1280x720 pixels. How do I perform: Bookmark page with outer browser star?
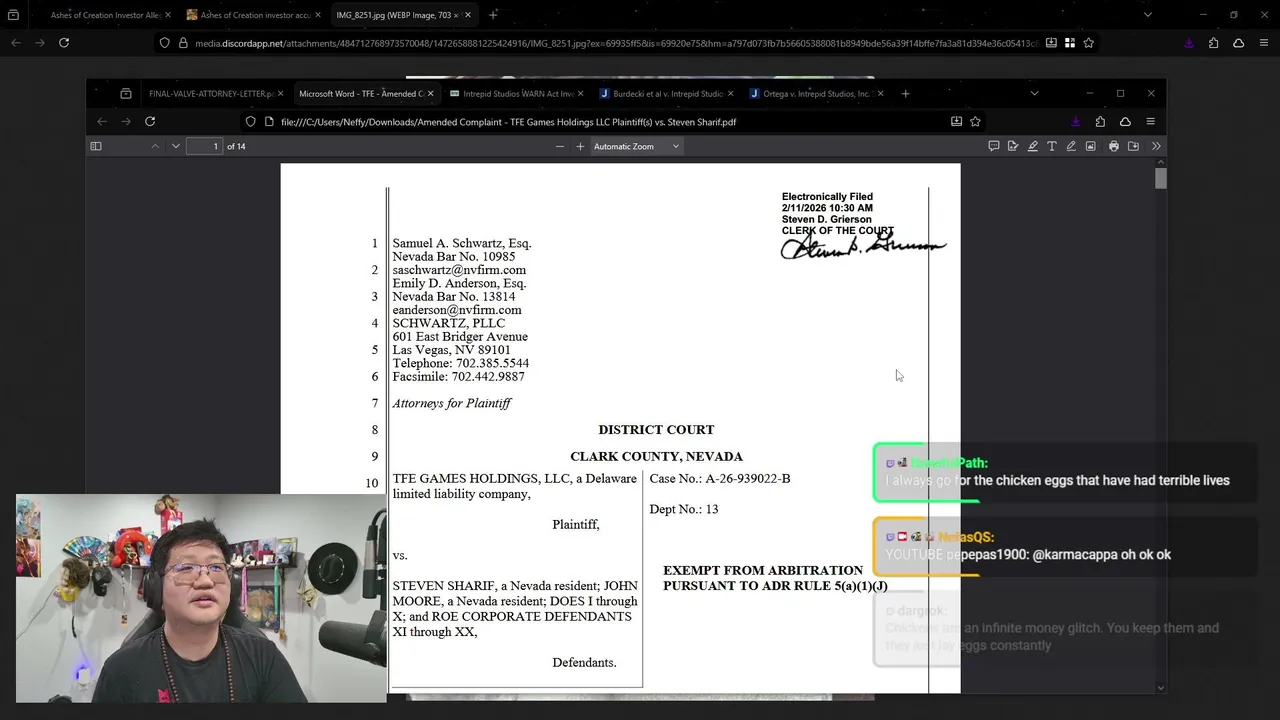(x=1089, y=43)
